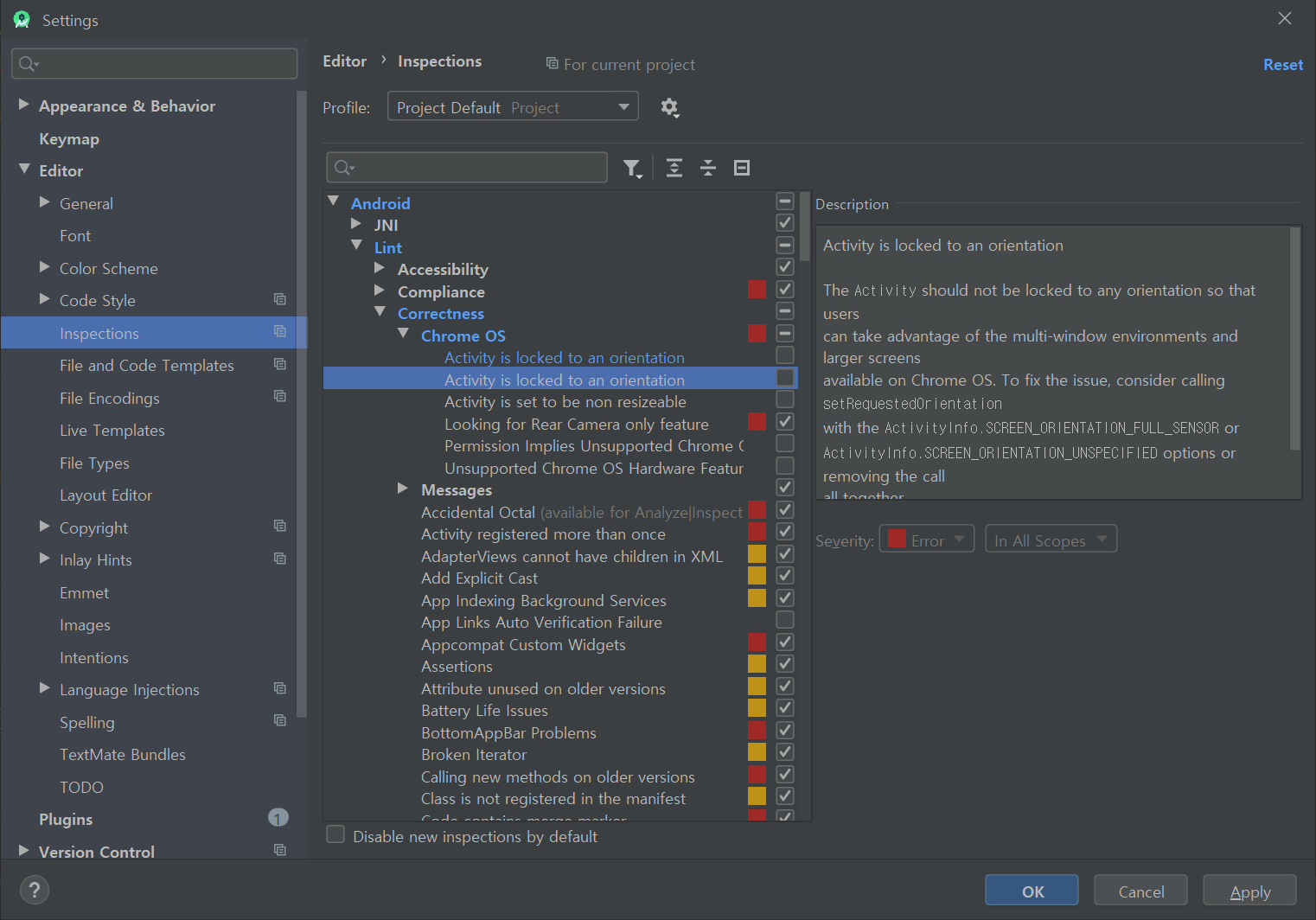
Task: Click the Collapse All tree icon
Action: pos(708,168)
